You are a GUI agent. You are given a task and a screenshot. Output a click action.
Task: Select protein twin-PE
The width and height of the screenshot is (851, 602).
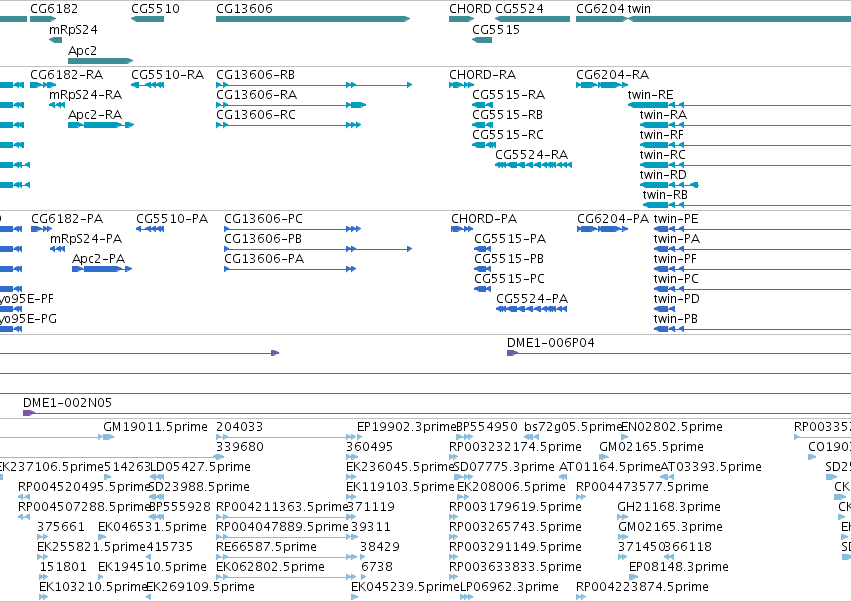coord(676,219)
